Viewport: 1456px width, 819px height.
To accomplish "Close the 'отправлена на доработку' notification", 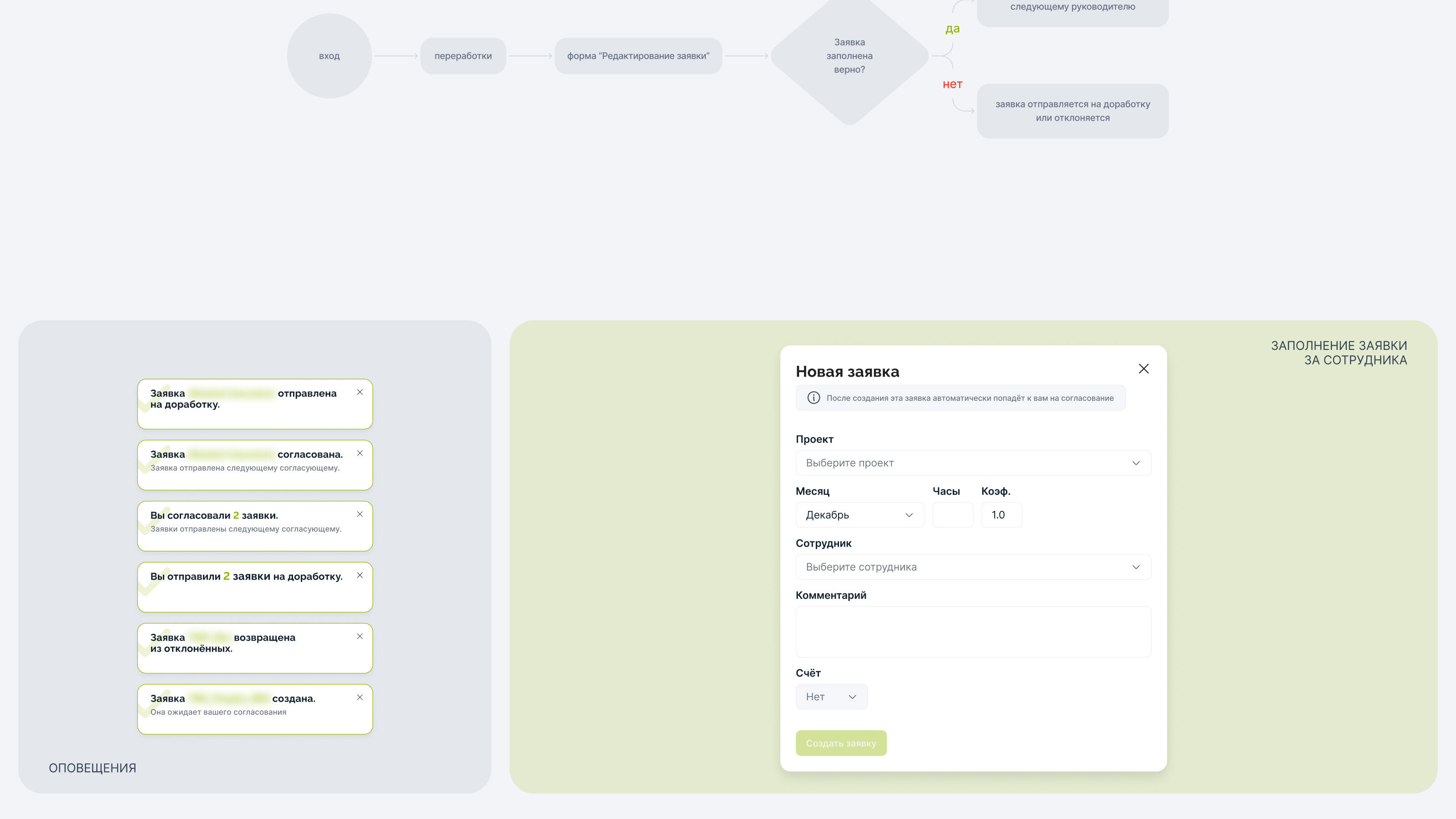I will (x=359, y=392).
